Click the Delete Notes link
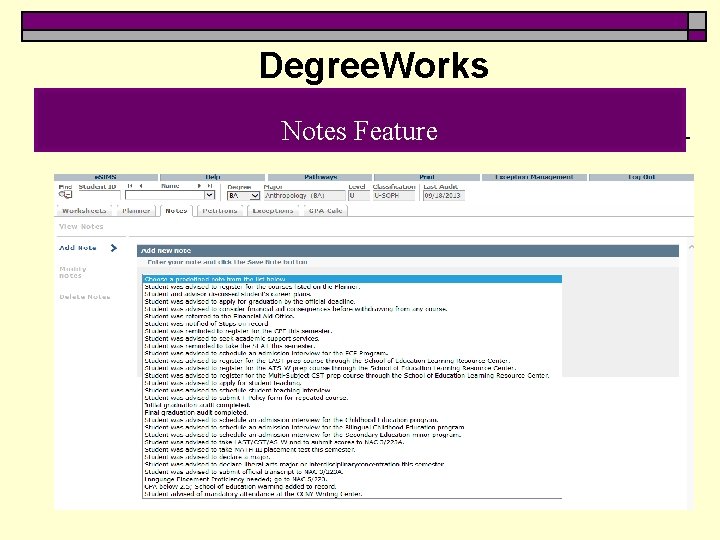This screenshot has width=720, height=540. tap(84, 297)
